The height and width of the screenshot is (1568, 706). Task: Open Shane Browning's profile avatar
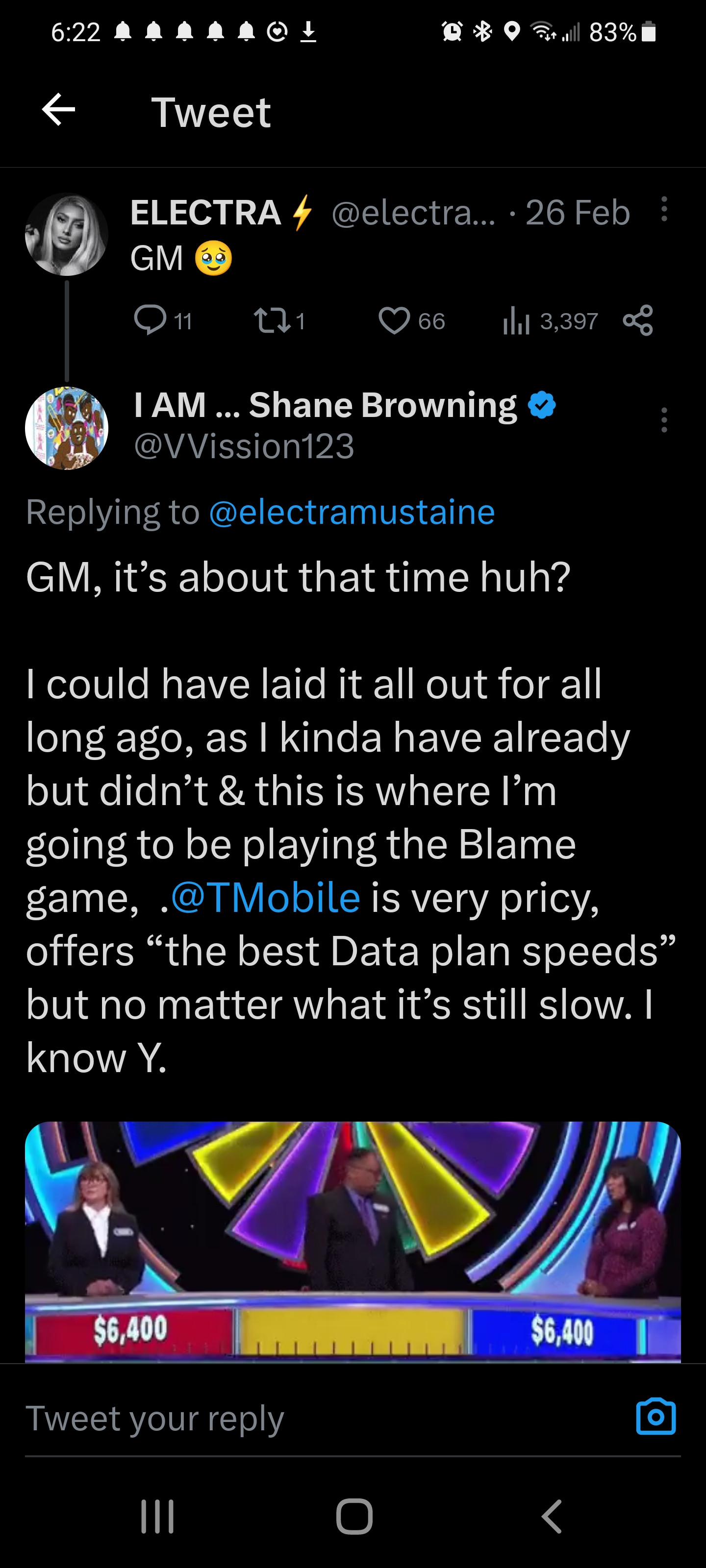click(66, 428)
